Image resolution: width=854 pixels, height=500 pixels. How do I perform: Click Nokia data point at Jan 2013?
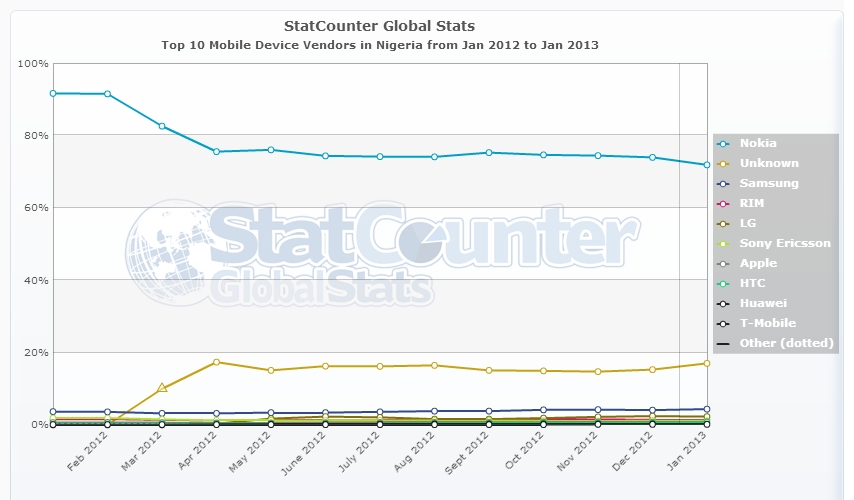706,165
